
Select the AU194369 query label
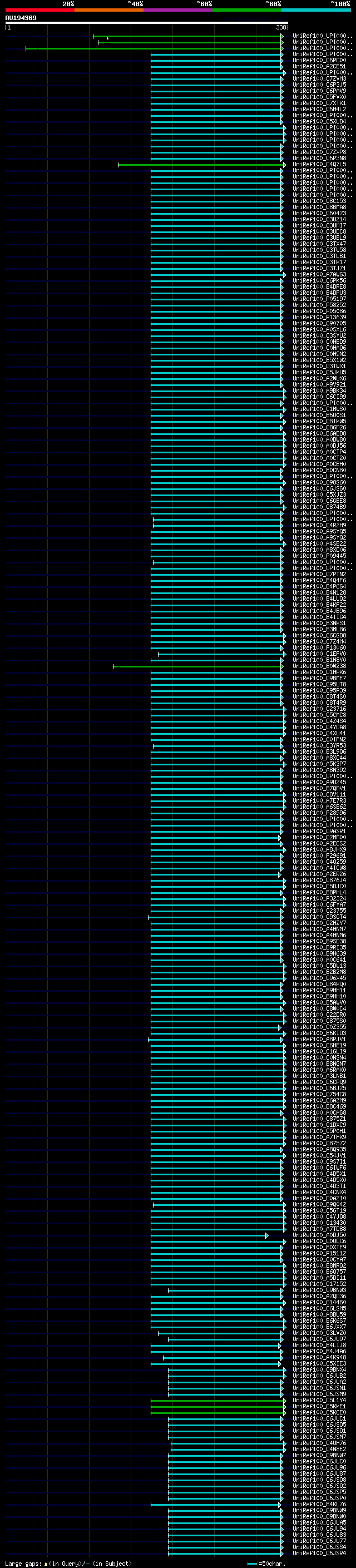pyautogui.click(x=21, y=18)
